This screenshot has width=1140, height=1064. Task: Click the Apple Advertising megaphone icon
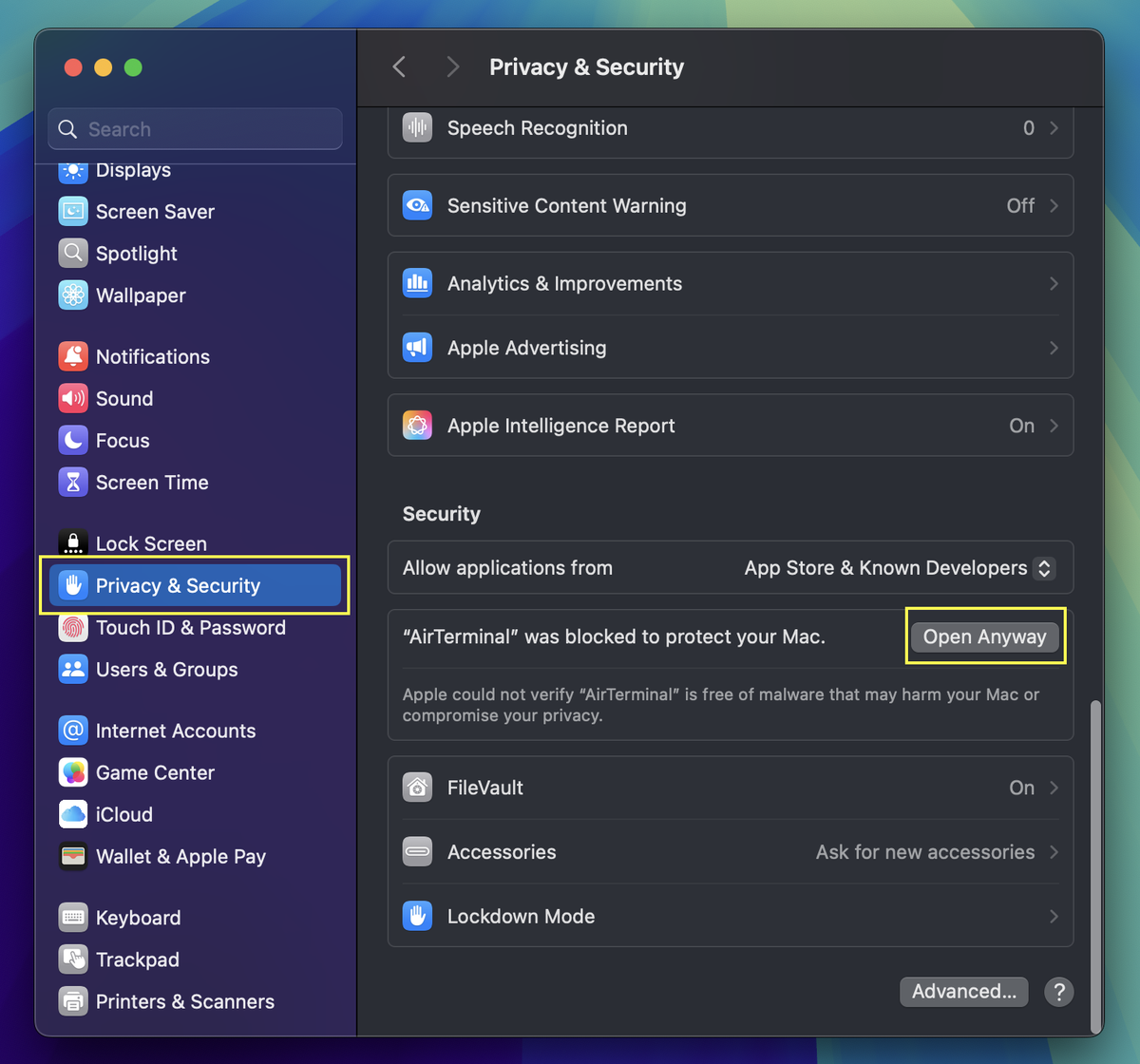(x=417, y=348)
